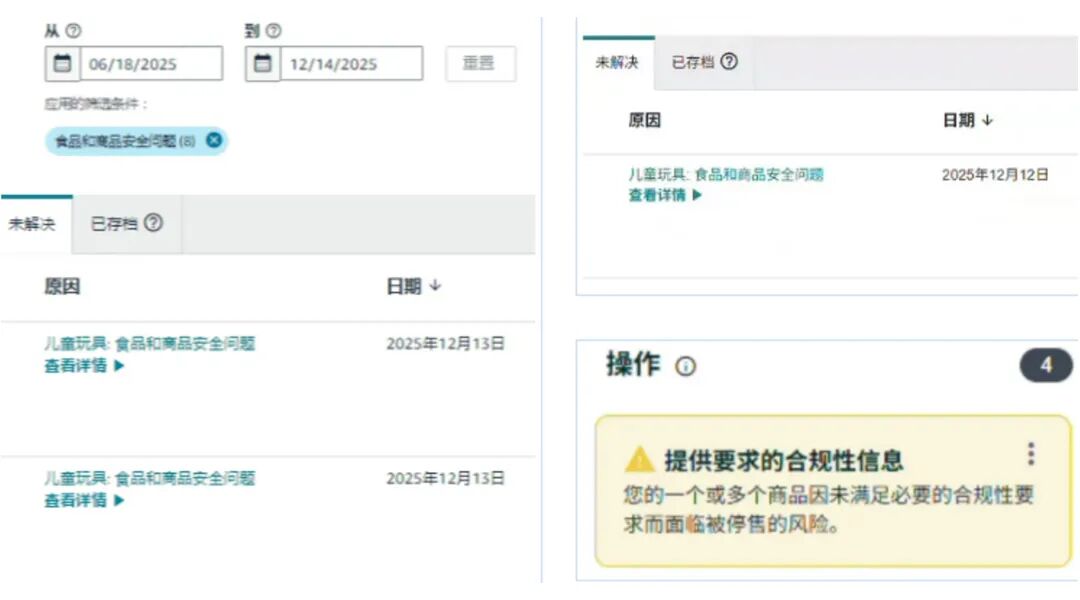Open the calendar picker for the 到 end date
The image size is (1080, 600).
(262, 63)
